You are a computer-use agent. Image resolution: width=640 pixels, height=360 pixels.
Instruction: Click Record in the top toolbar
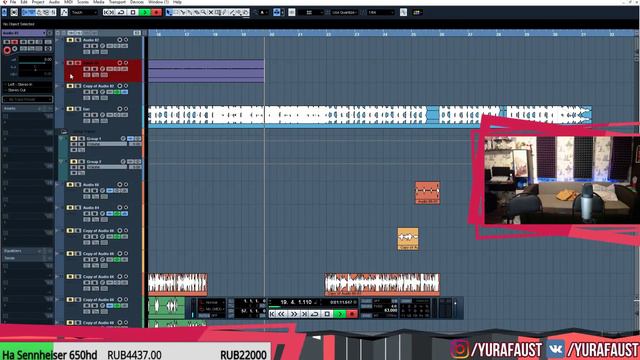pos(156,13)
